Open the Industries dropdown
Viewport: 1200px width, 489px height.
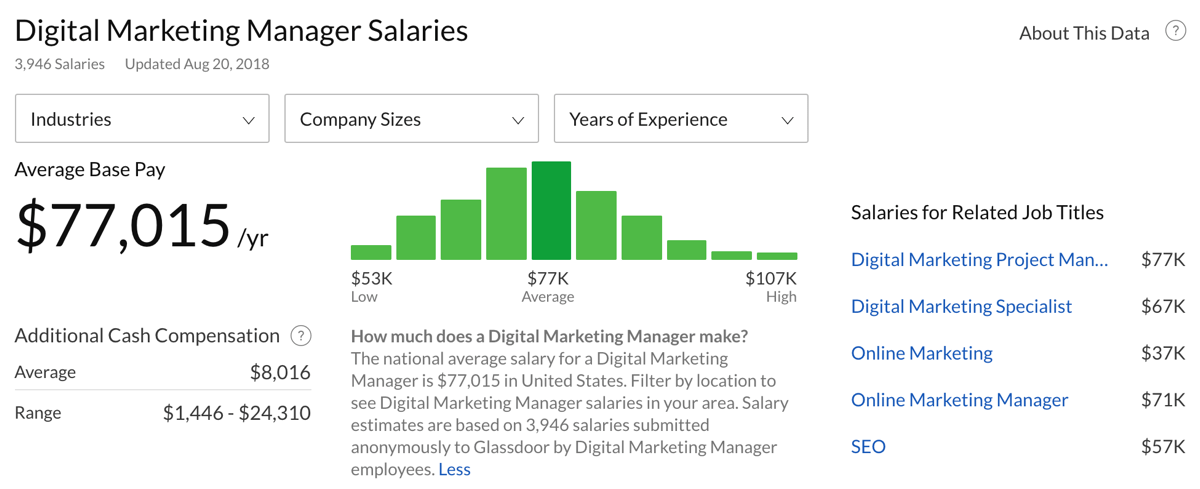[x=142, y=119]
